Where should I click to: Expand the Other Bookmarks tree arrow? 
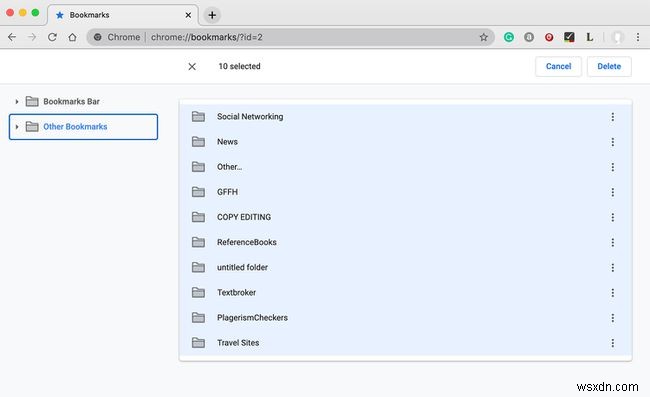coord(17,127)
